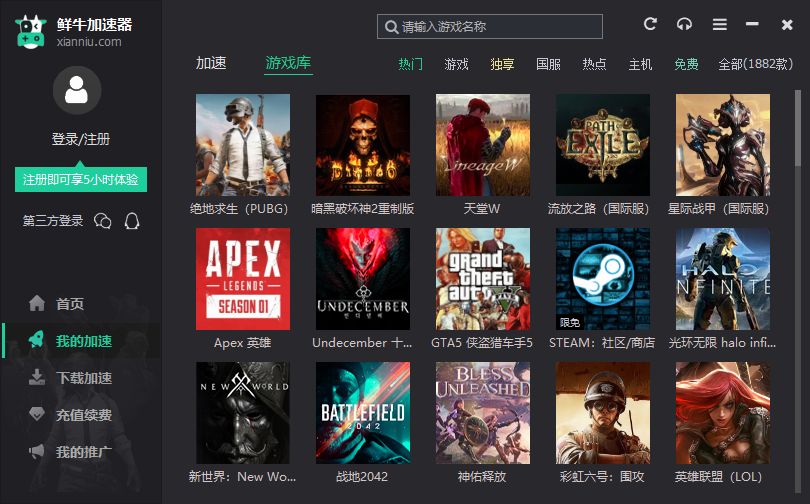810x504 pixels.
Task: Click 注册即可享5小时体验 banner button
Action: (81, 179)
